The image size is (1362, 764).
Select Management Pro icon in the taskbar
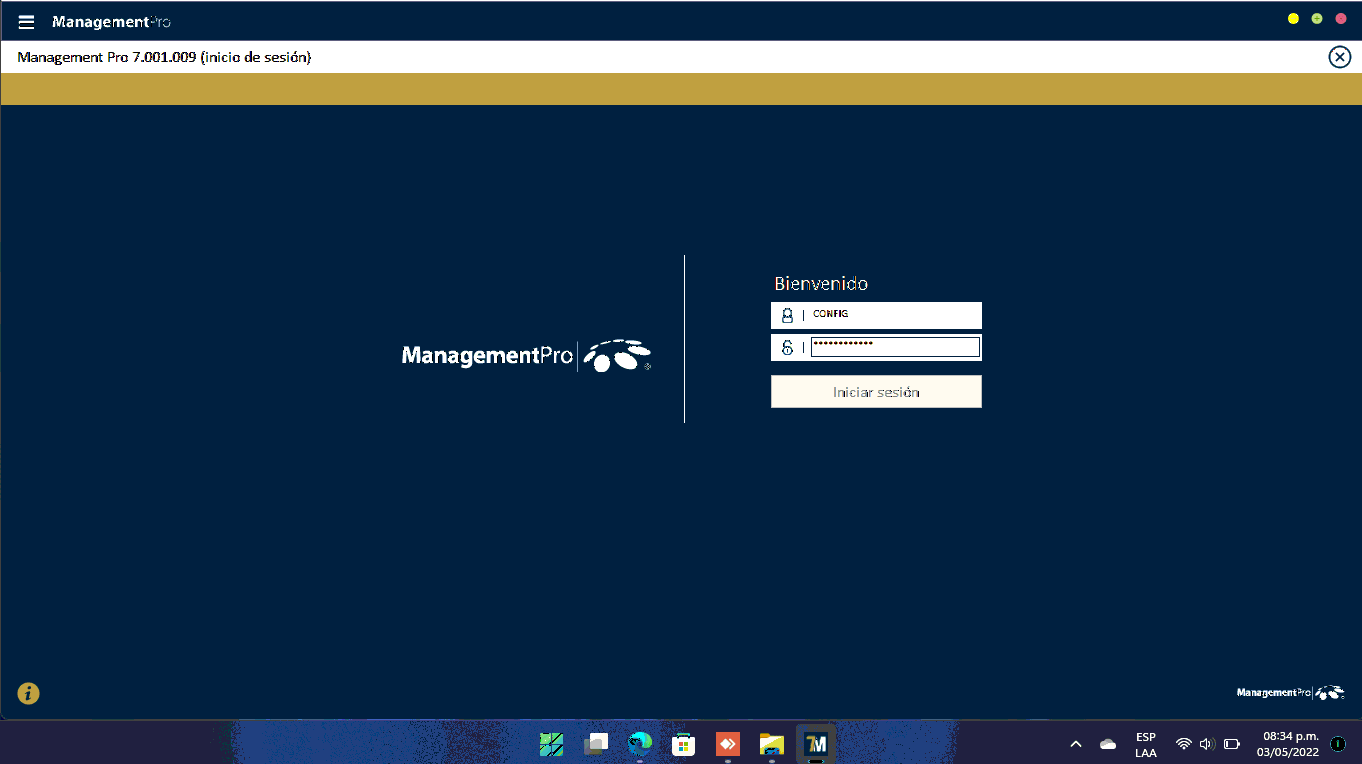click(816, 744)
